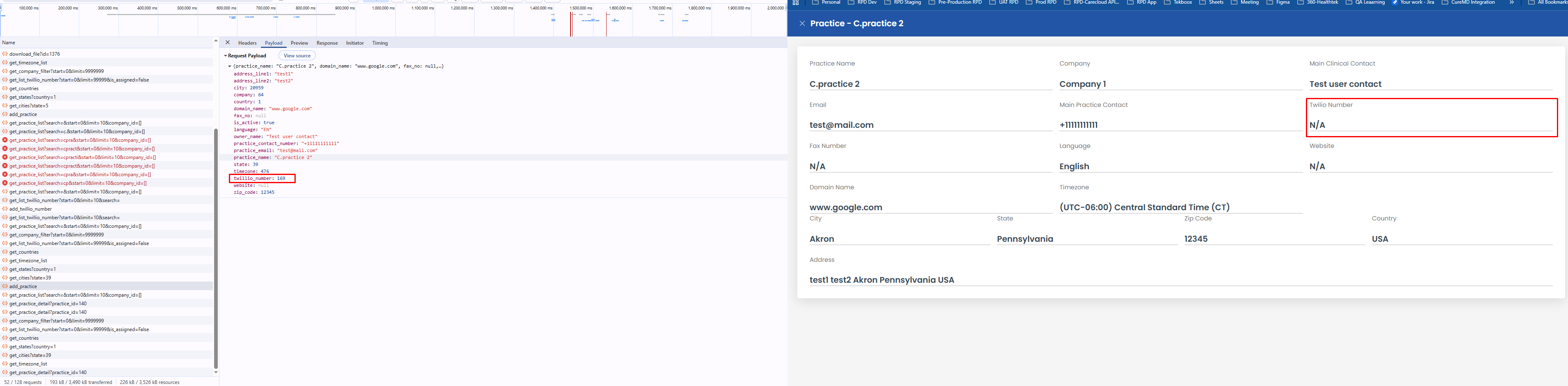Switch to the Response tab
Image resolution: width=1568 pixels, height=386 pixels.
327,43
